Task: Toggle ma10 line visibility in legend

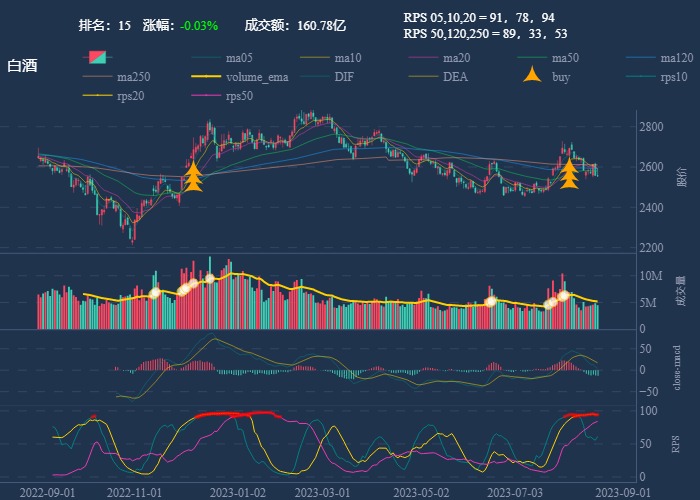Action: (348, 57)
